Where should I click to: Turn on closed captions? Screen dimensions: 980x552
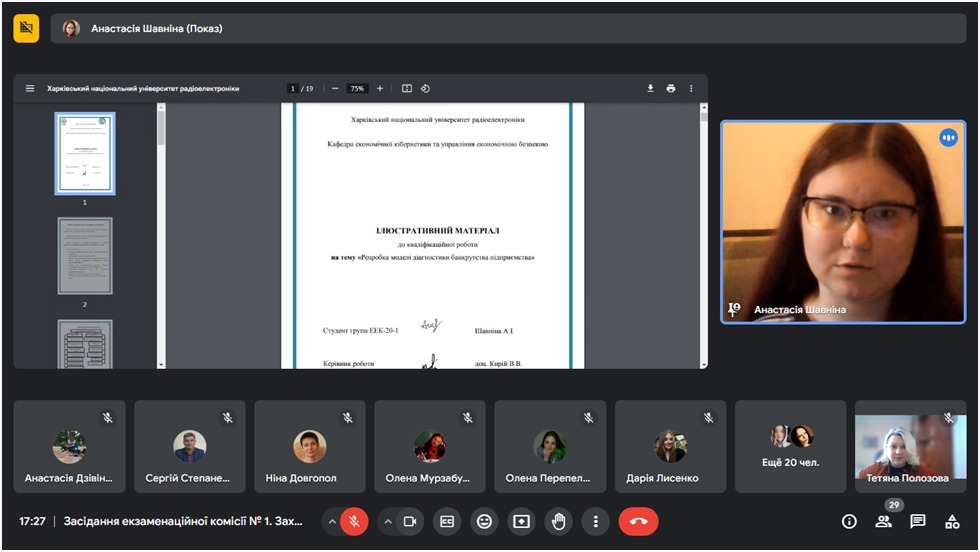pyautogui.click(x=447, y=521)
